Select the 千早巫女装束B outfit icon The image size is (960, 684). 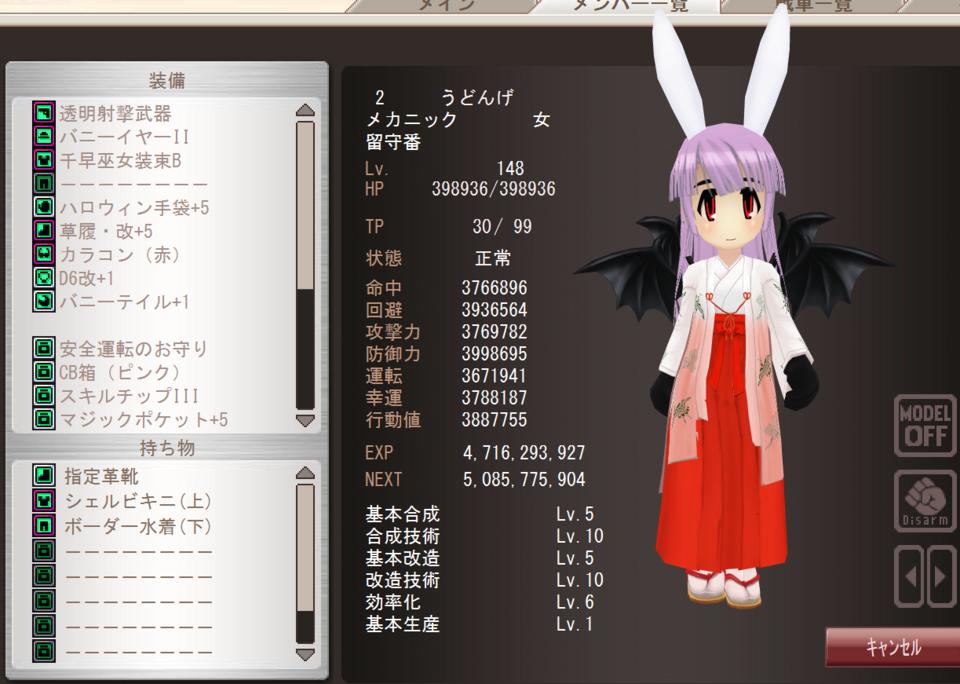[43, 160]
